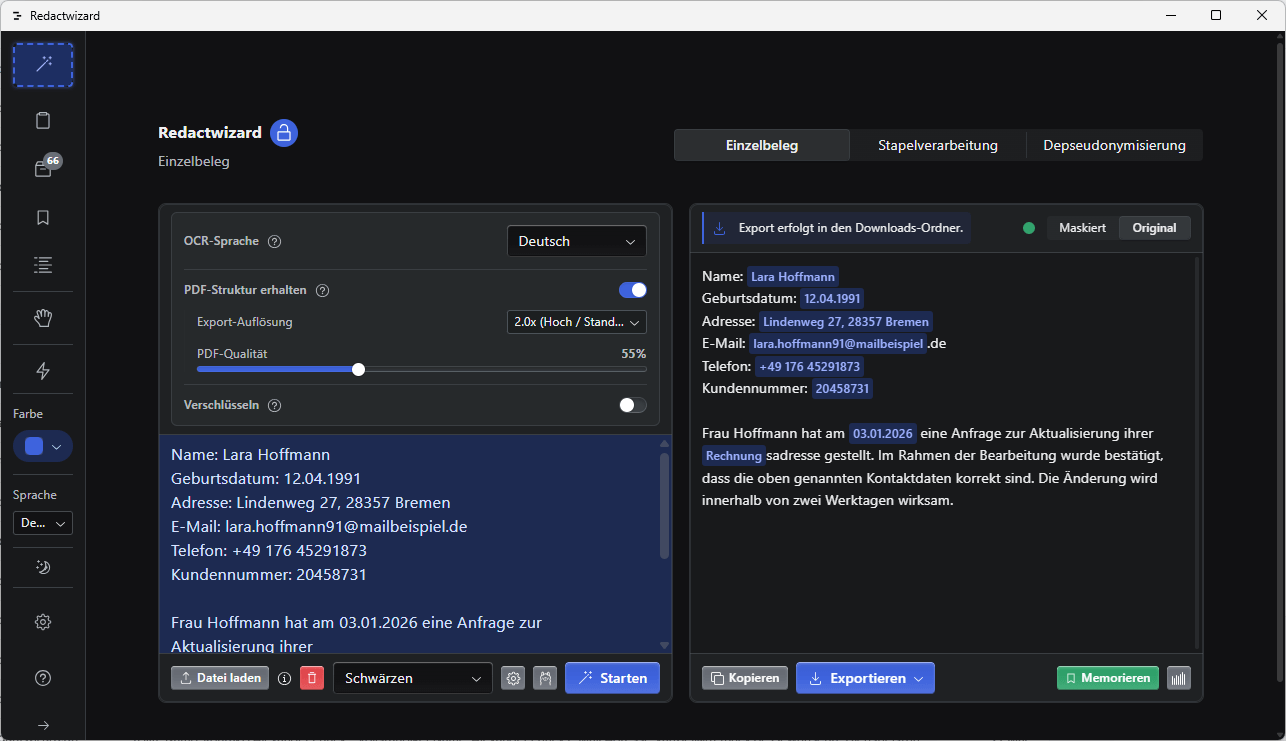
Task: Enable the Verschlüsseln switch
Action: [633, 405]
